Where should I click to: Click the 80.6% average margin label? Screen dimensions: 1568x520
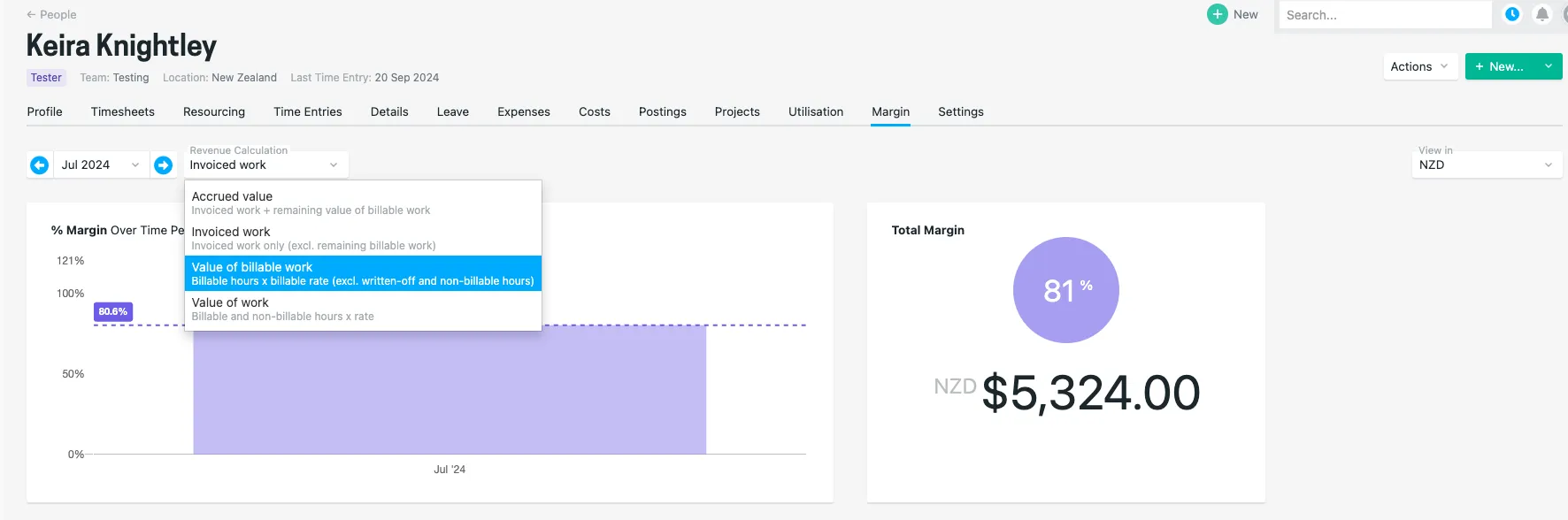pyautogui.click(x=113, y=311)
